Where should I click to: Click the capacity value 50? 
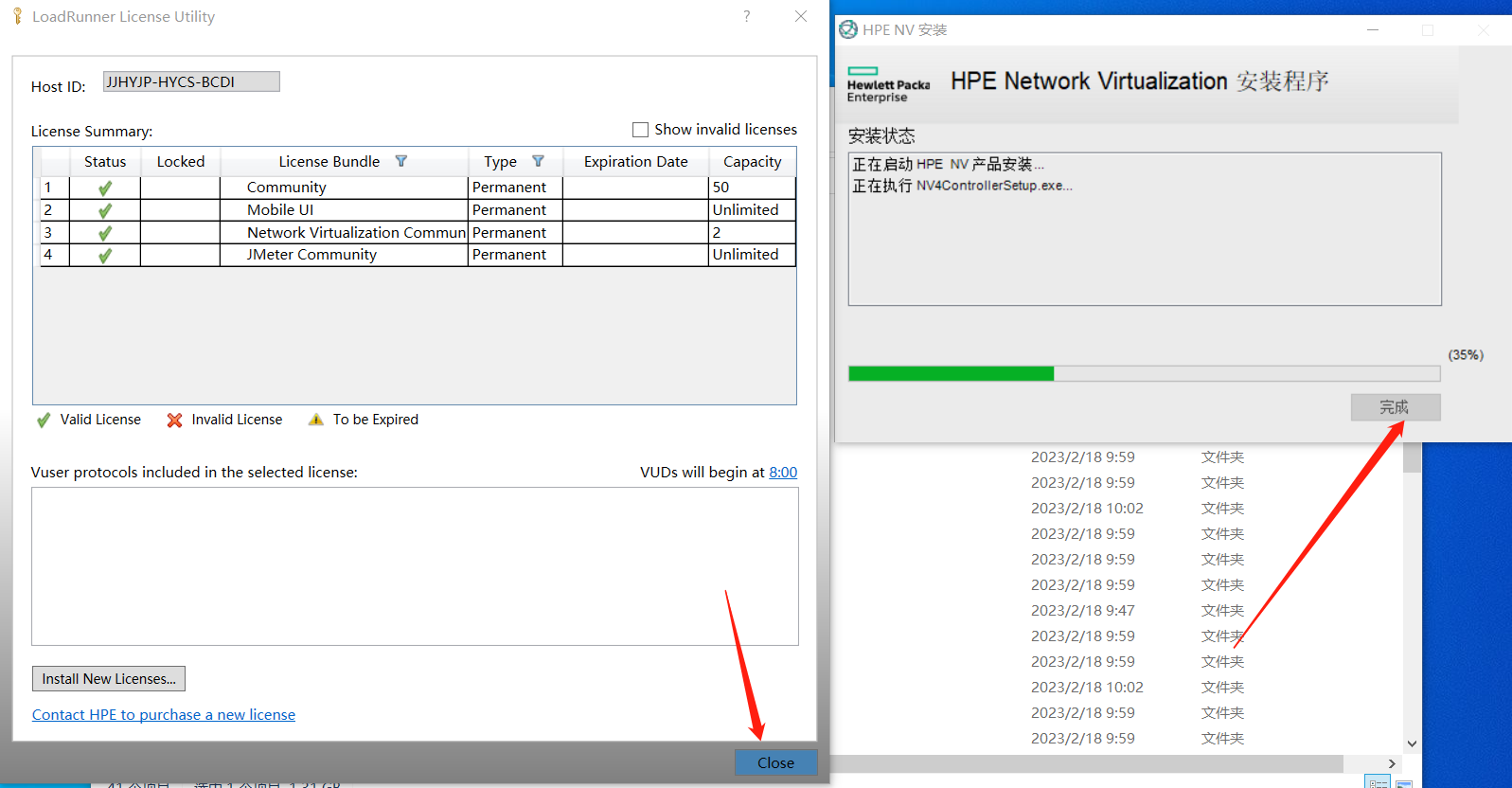click(x=721, y=188)
